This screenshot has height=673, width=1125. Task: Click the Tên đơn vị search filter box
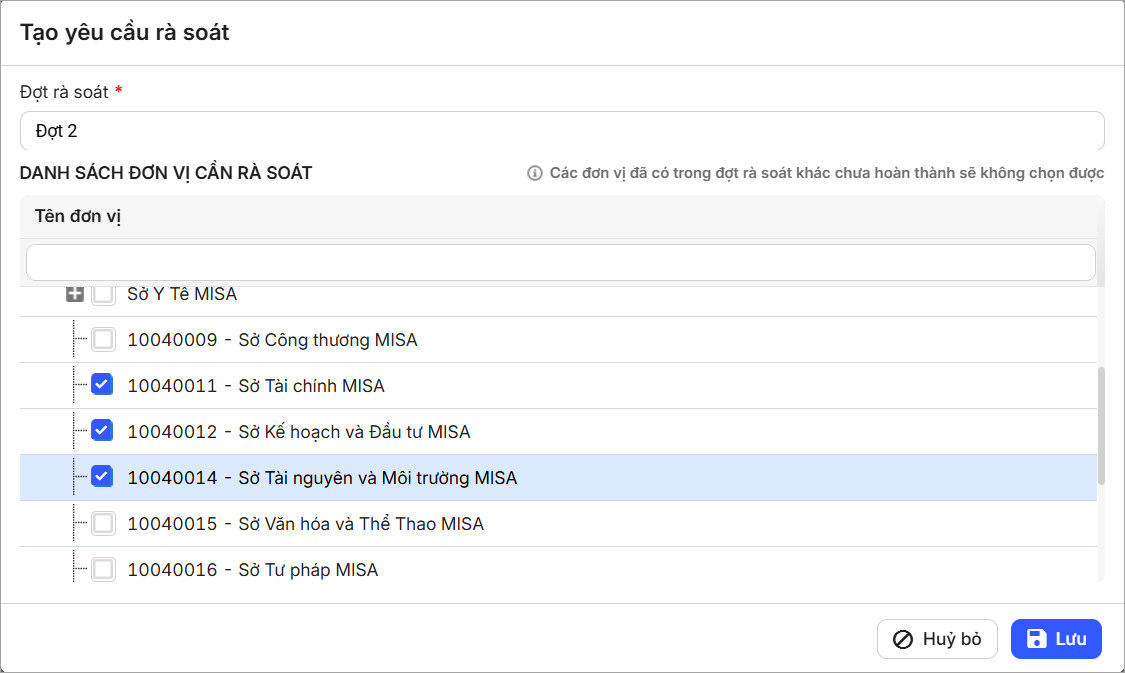pos(560,262)
